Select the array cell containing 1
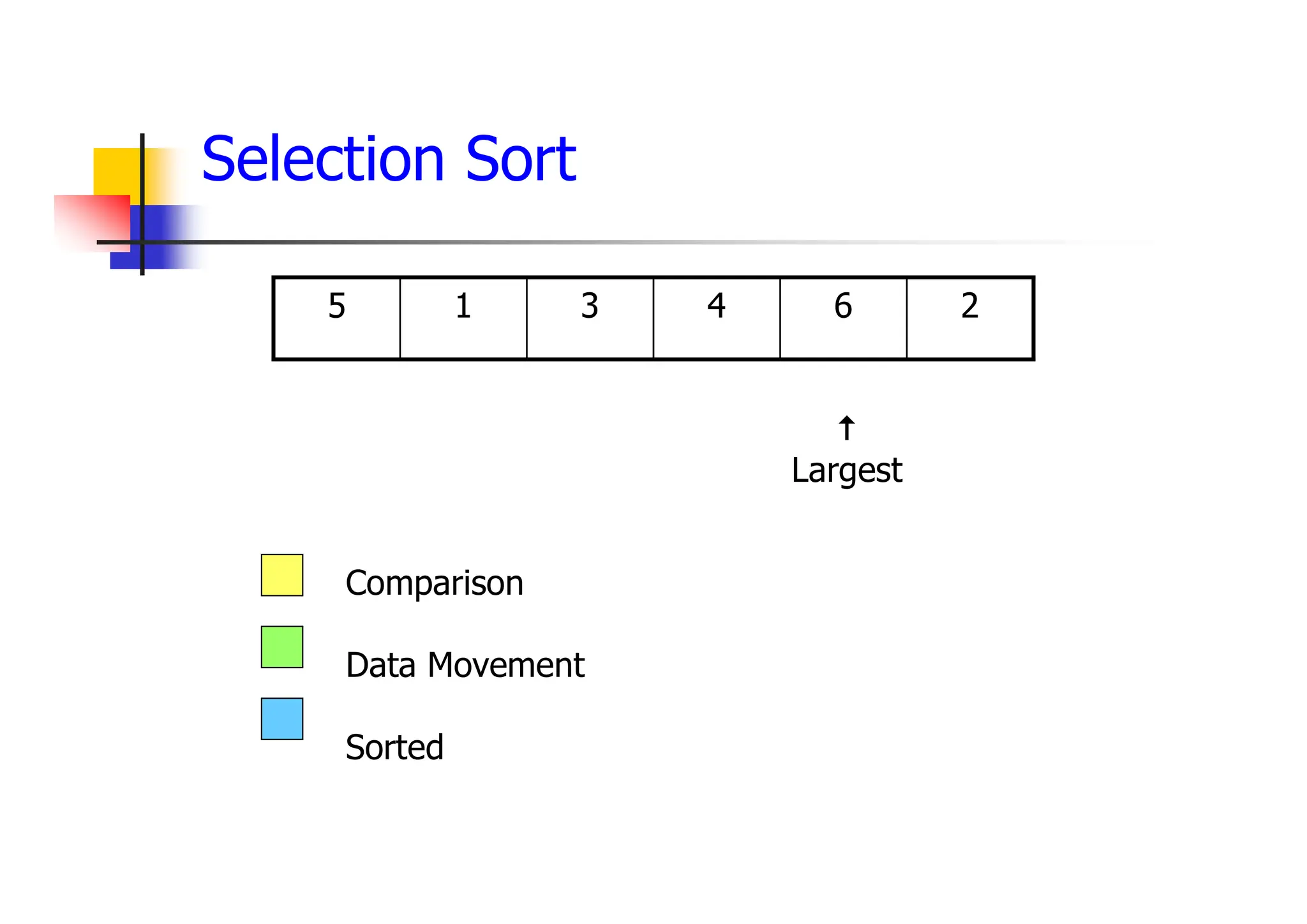This screenshot has width=1307, height=924. [x=463, y=318]
